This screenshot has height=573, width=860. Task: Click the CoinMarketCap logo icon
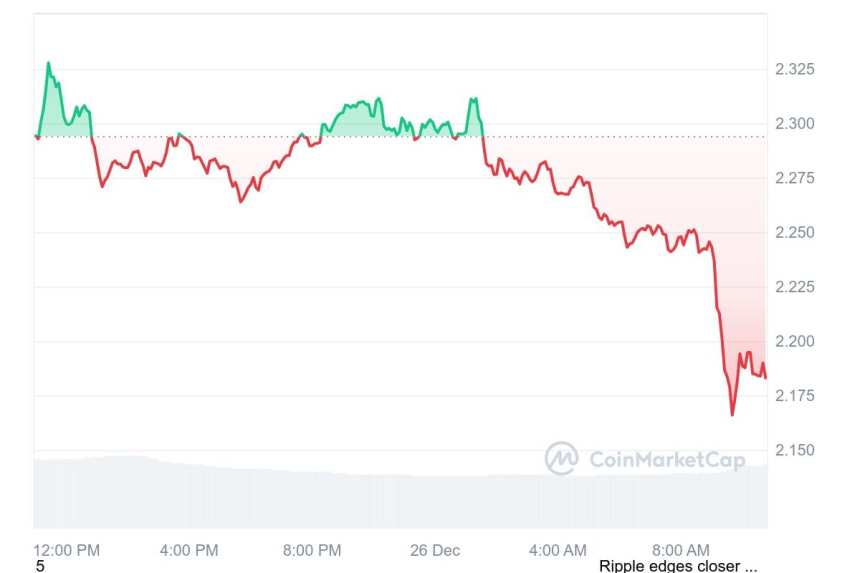pos(561,459)
